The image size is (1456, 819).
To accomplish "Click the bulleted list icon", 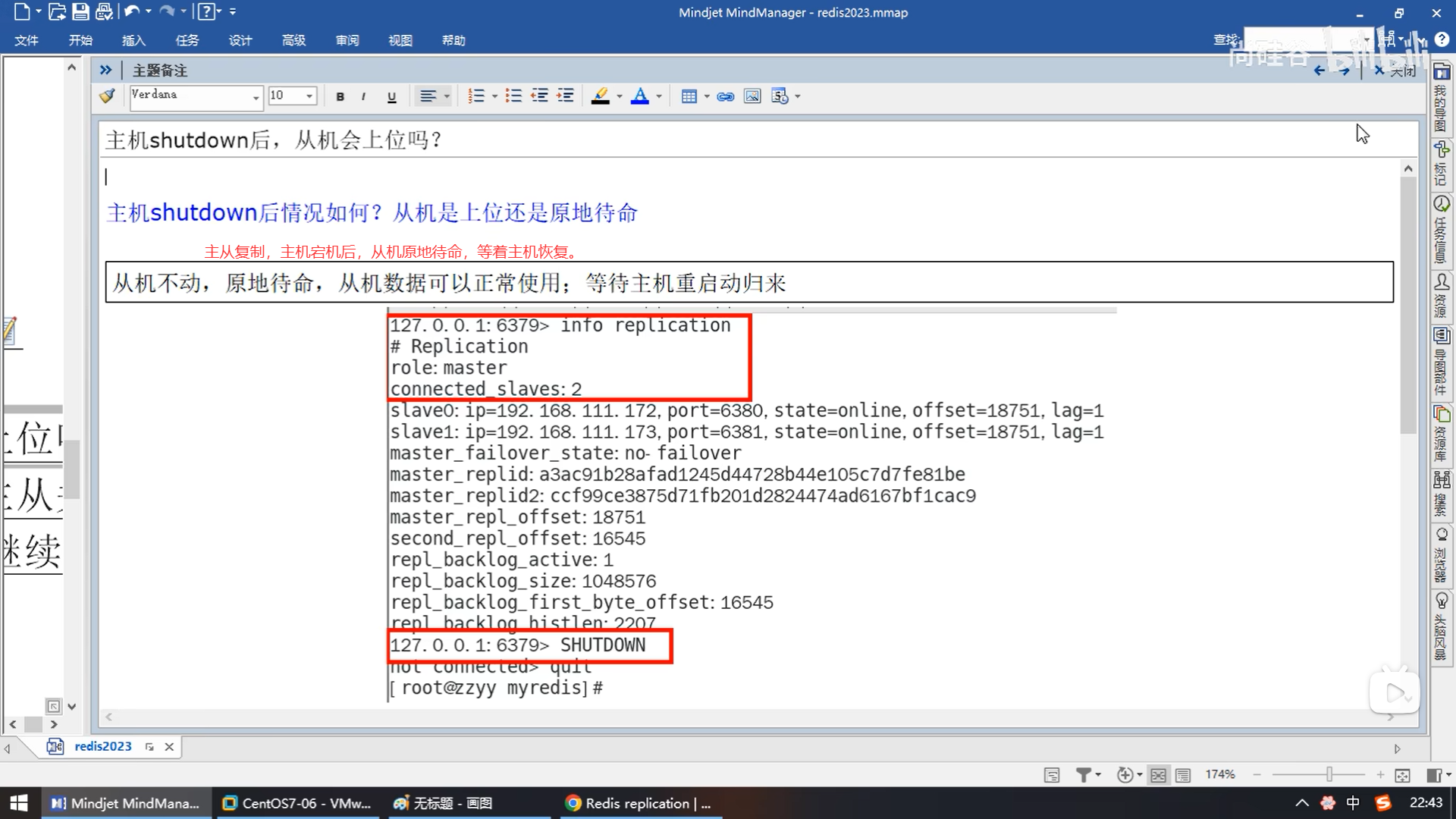I will pos(513,96).
